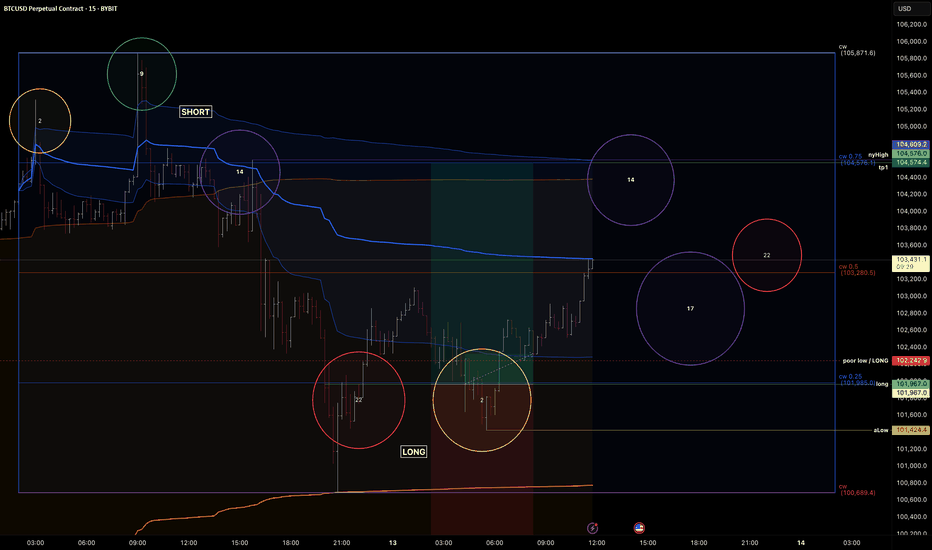Select the 'poor low / LONG' line label
This screenshot has width=932, height=550.
pos(865,360)
